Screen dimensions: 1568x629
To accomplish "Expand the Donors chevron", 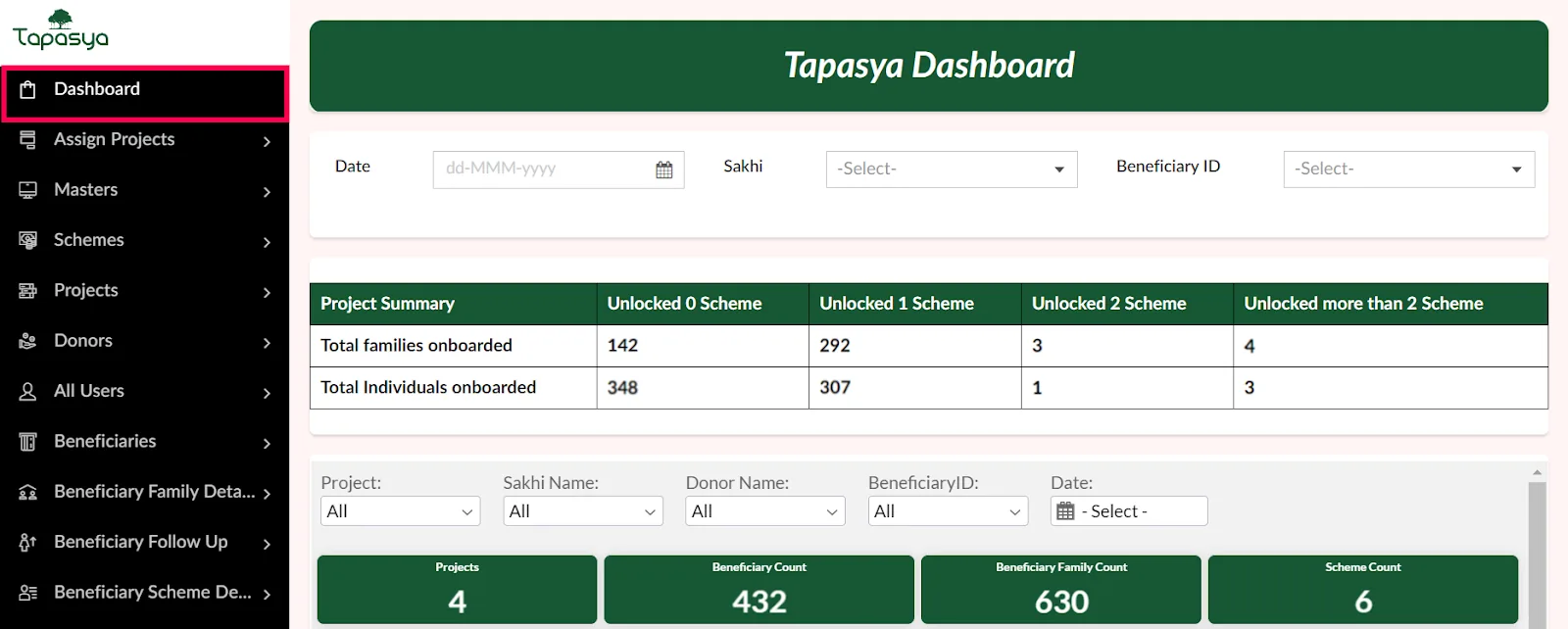I will [267, 343].
